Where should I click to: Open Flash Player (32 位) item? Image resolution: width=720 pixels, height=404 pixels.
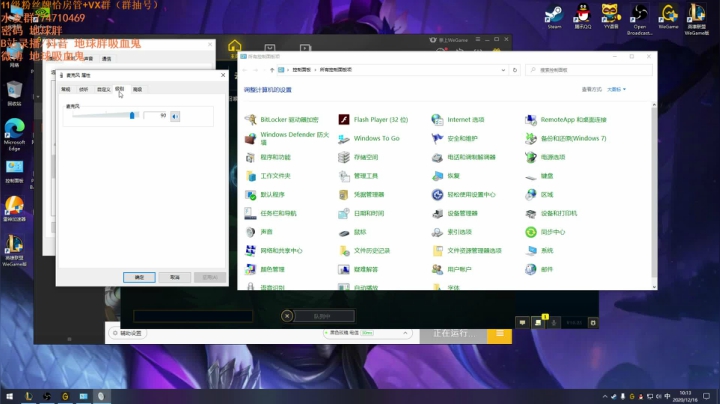[373, 119]
